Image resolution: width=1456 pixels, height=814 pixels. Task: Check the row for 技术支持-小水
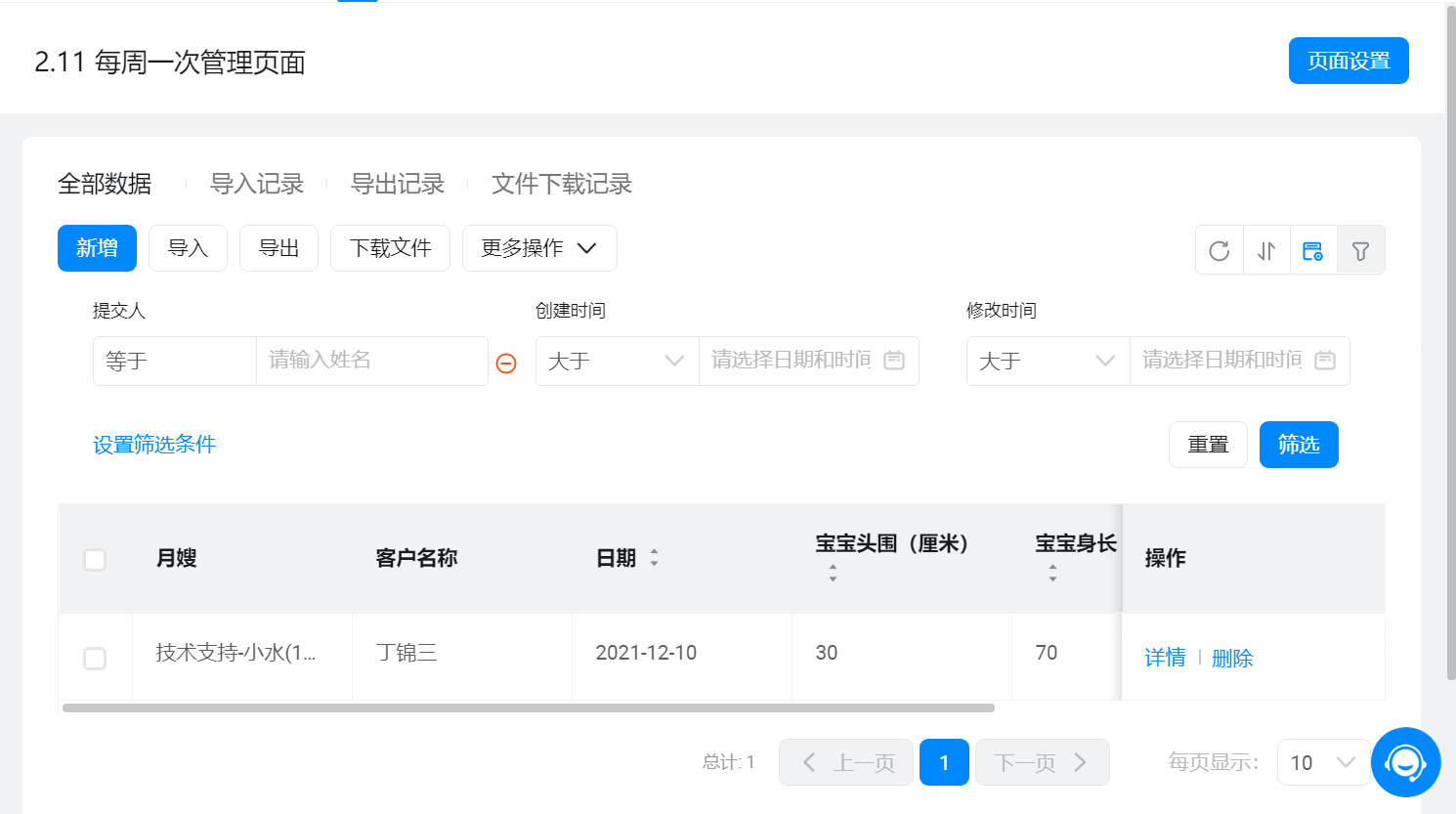click(95, 658)
